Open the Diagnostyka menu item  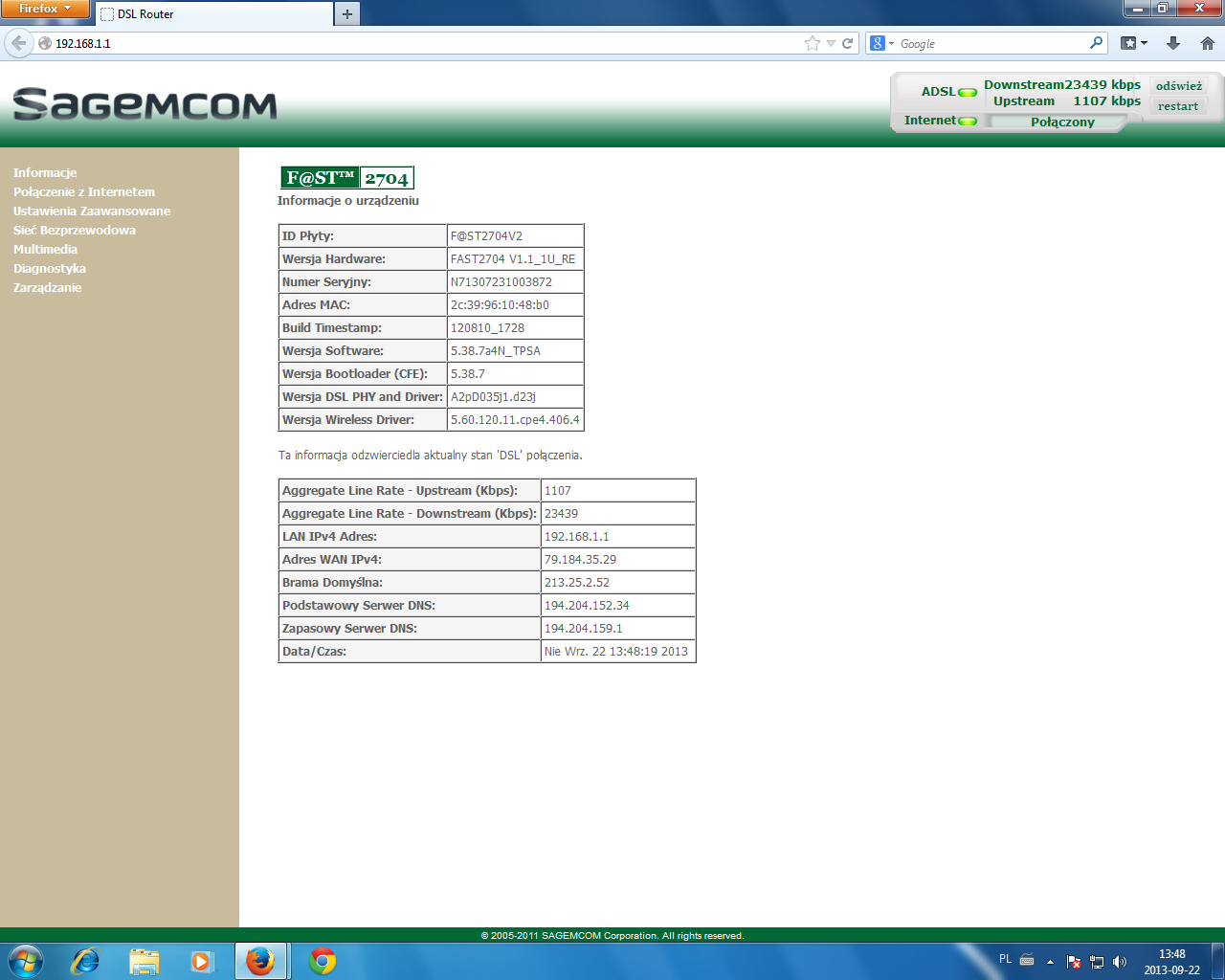point(50,269)
